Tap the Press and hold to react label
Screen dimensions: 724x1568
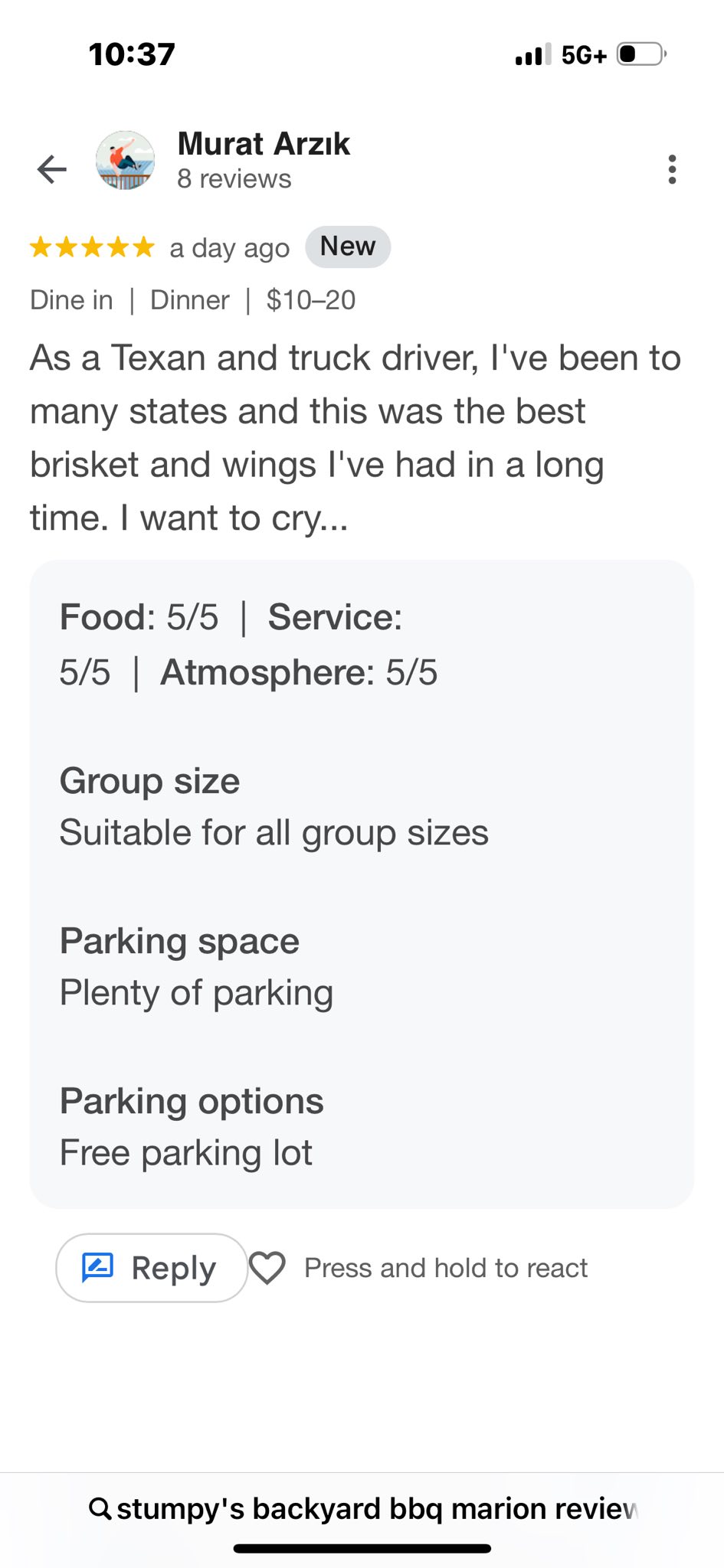coord(446,1268)
